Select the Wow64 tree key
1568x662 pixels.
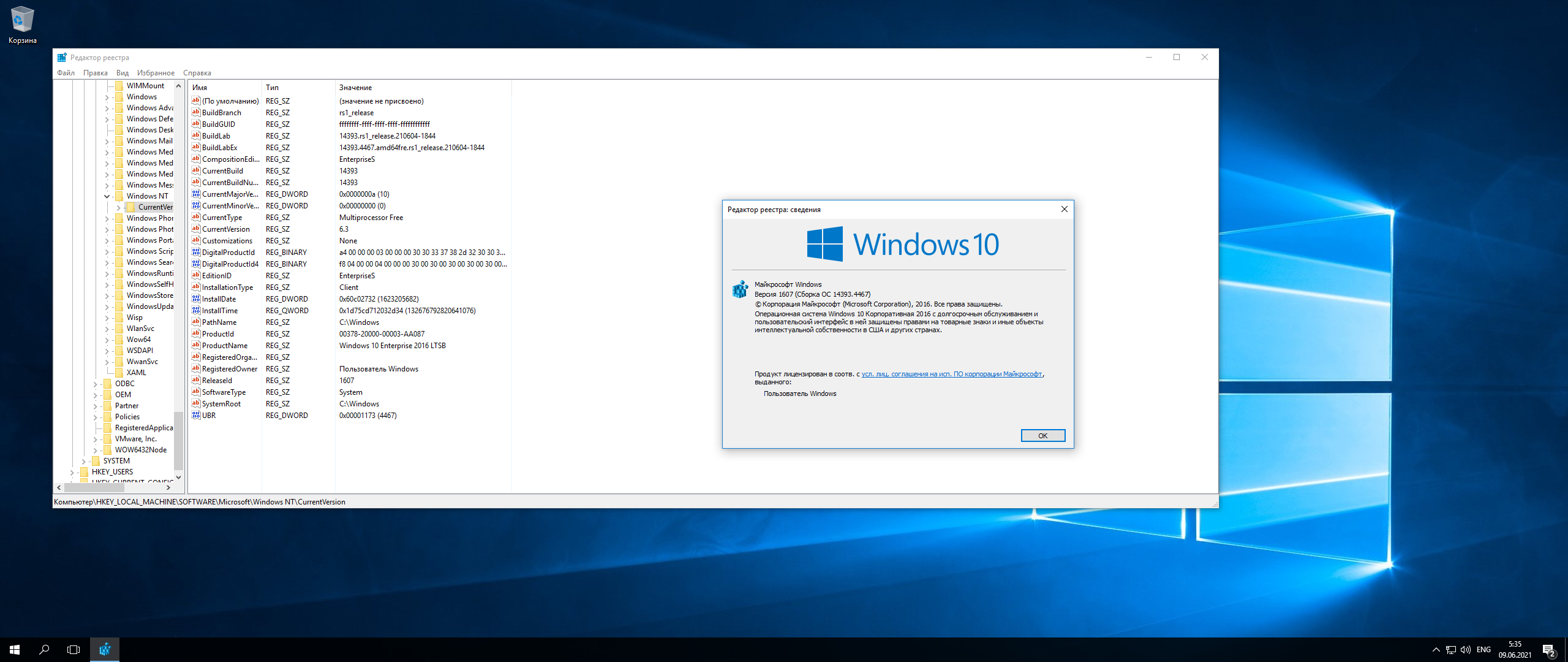[x=138, y=340]
